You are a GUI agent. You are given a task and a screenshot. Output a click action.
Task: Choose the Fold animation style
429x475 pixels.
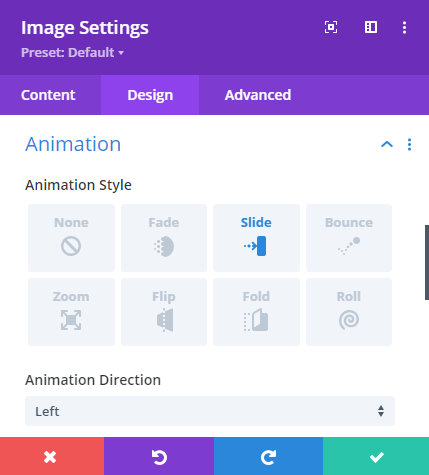(x=256, y=312)
